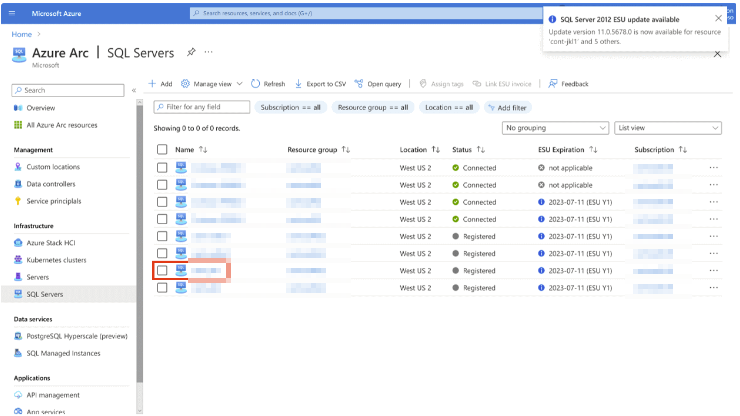Viewport: 740px width, 416px height.
Task: Edit the Location == all filter
Action: (x=449, y=108)
